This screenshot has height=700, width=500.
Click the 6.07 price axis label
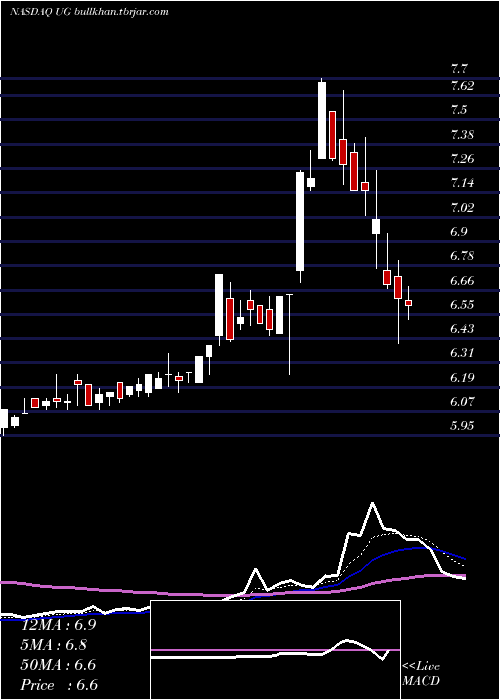[x=462, y=402]
